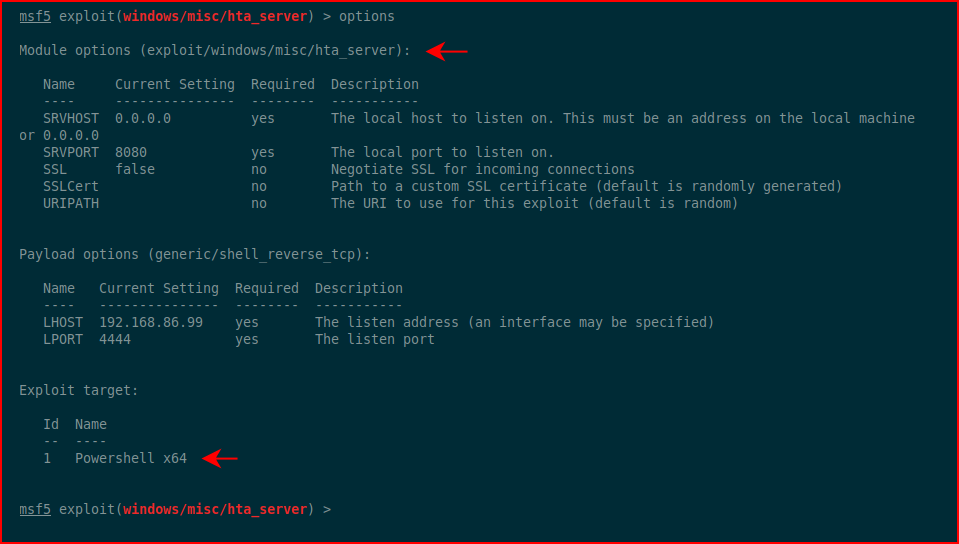The width and height of the screenshot is (959, 544).
Task: Select the LPORT value 4444
Action: pos(115,339)
